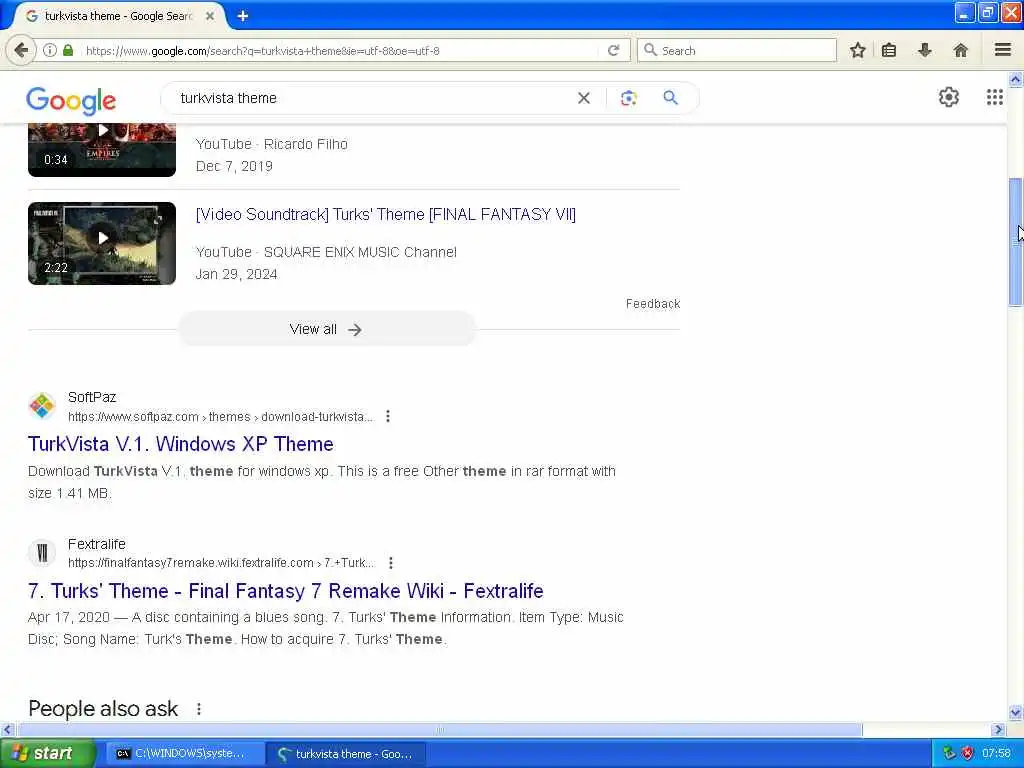This screenshot has width=1024, height=768.
Task: Click YouTube · Ricardo Filho text
Action: [x=272, y=144]
